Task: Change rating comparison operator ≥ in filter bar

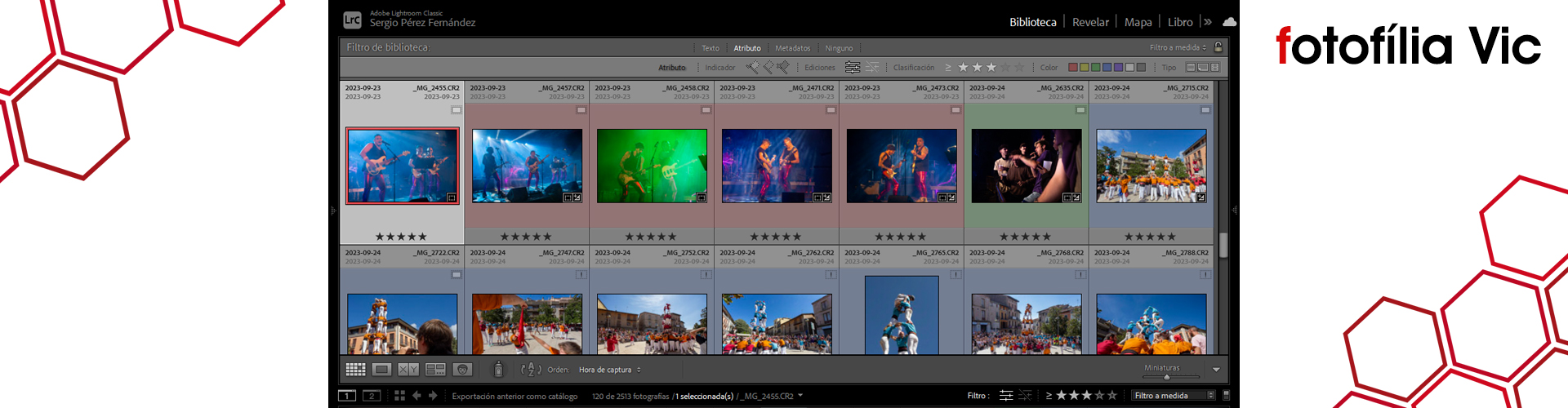Action: (948, 67)
